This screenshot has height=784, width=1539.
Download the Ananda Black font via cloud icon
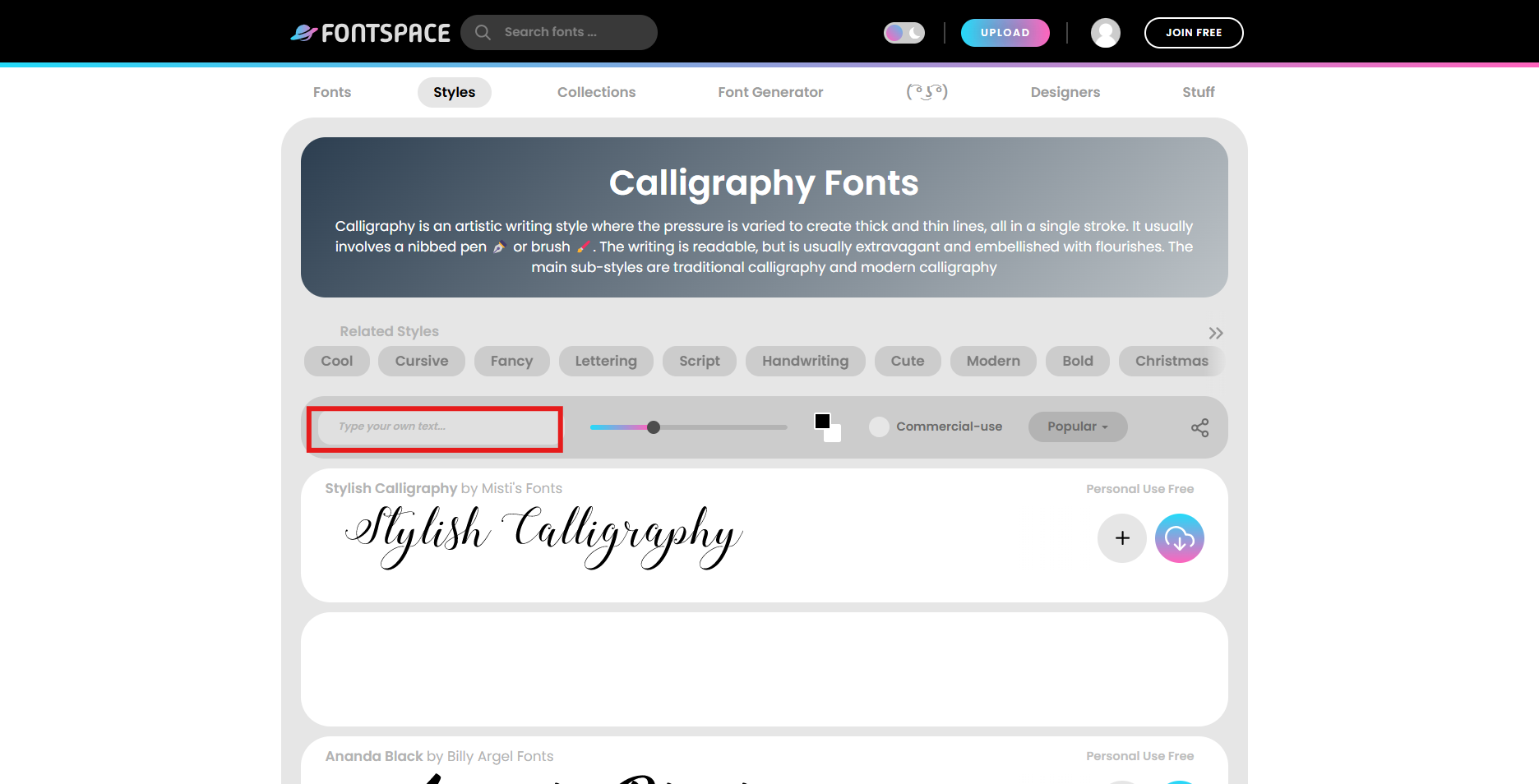coord(1180,779)
